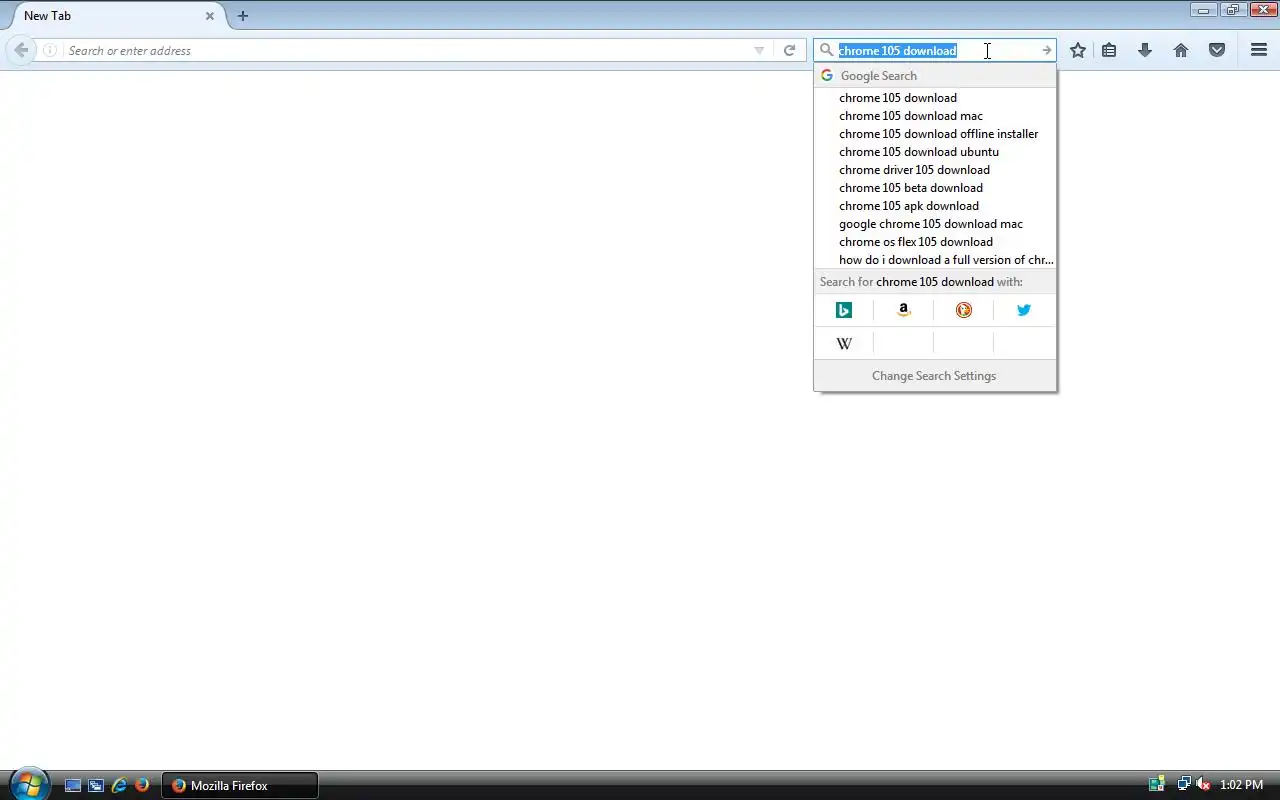Show your bookmarks list icon
Image resolution: width=1280 pixels, height=800 pixels.
1109,50
